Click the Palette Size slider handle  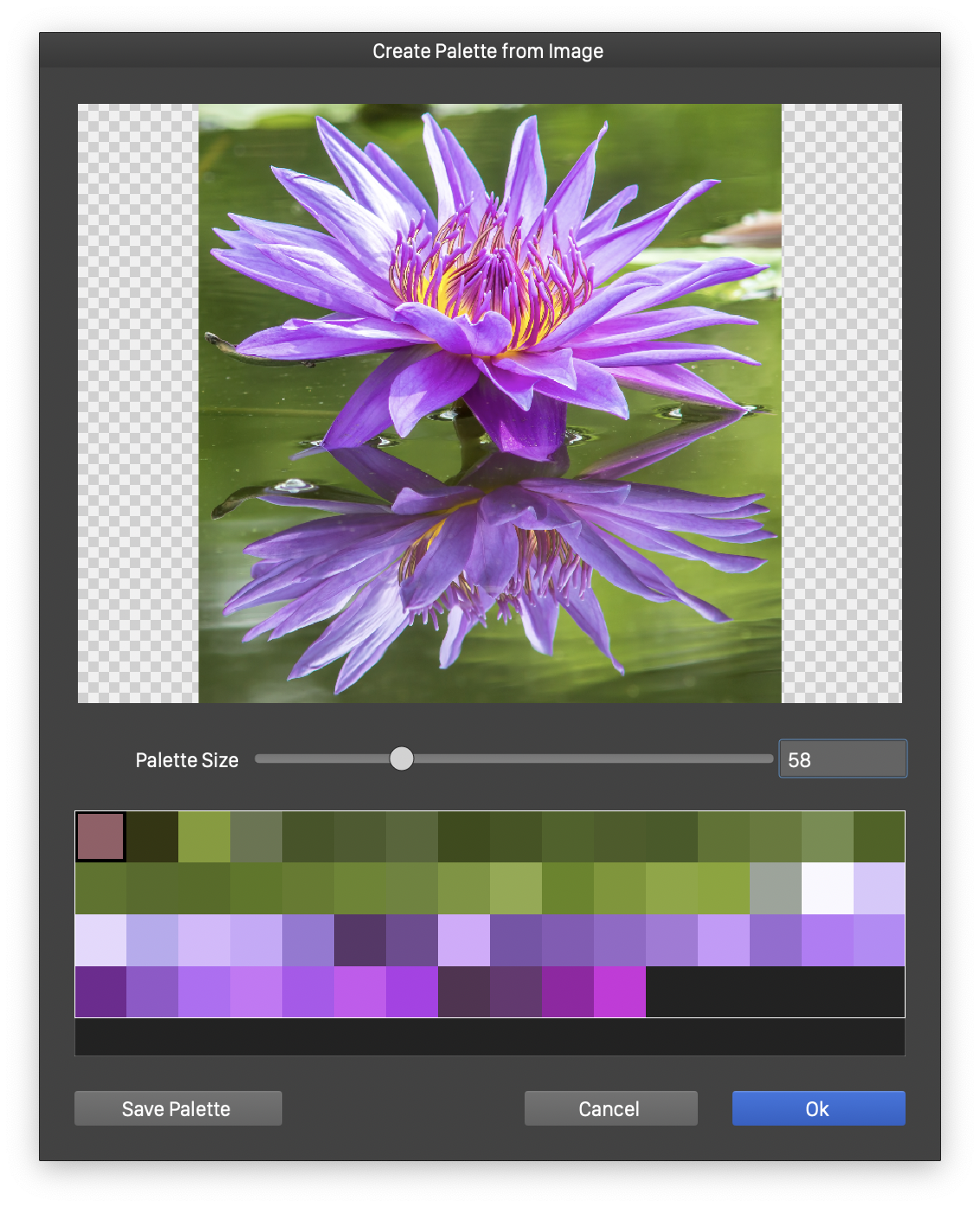point(402,758)
